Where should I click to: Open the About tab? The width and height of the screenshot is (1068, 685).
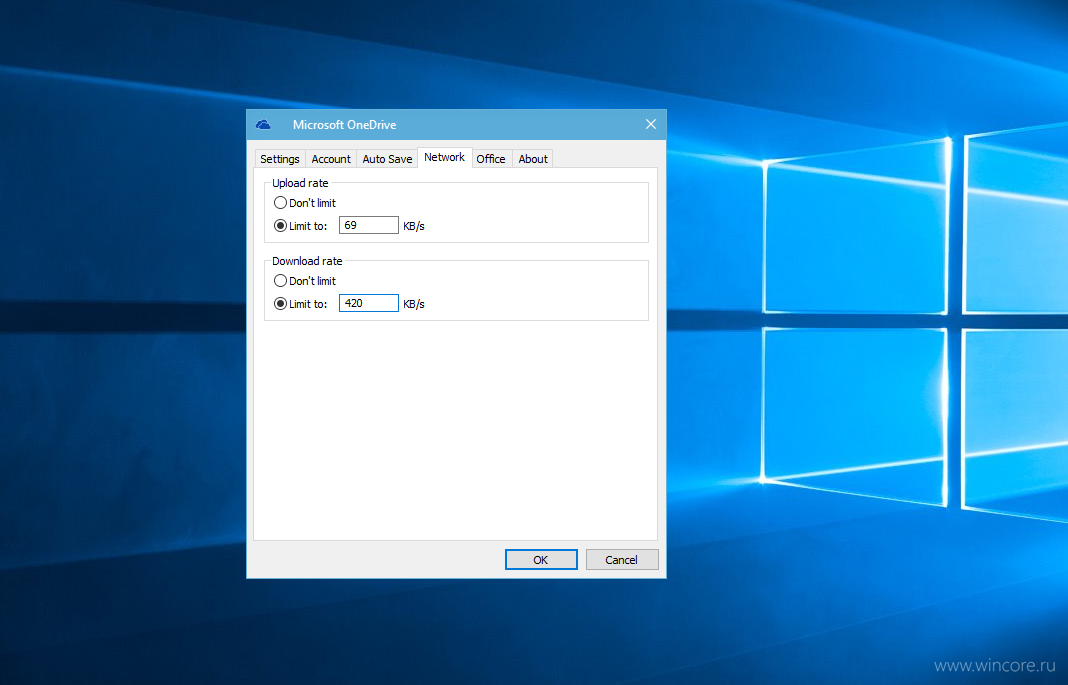[x=533, y=159]
